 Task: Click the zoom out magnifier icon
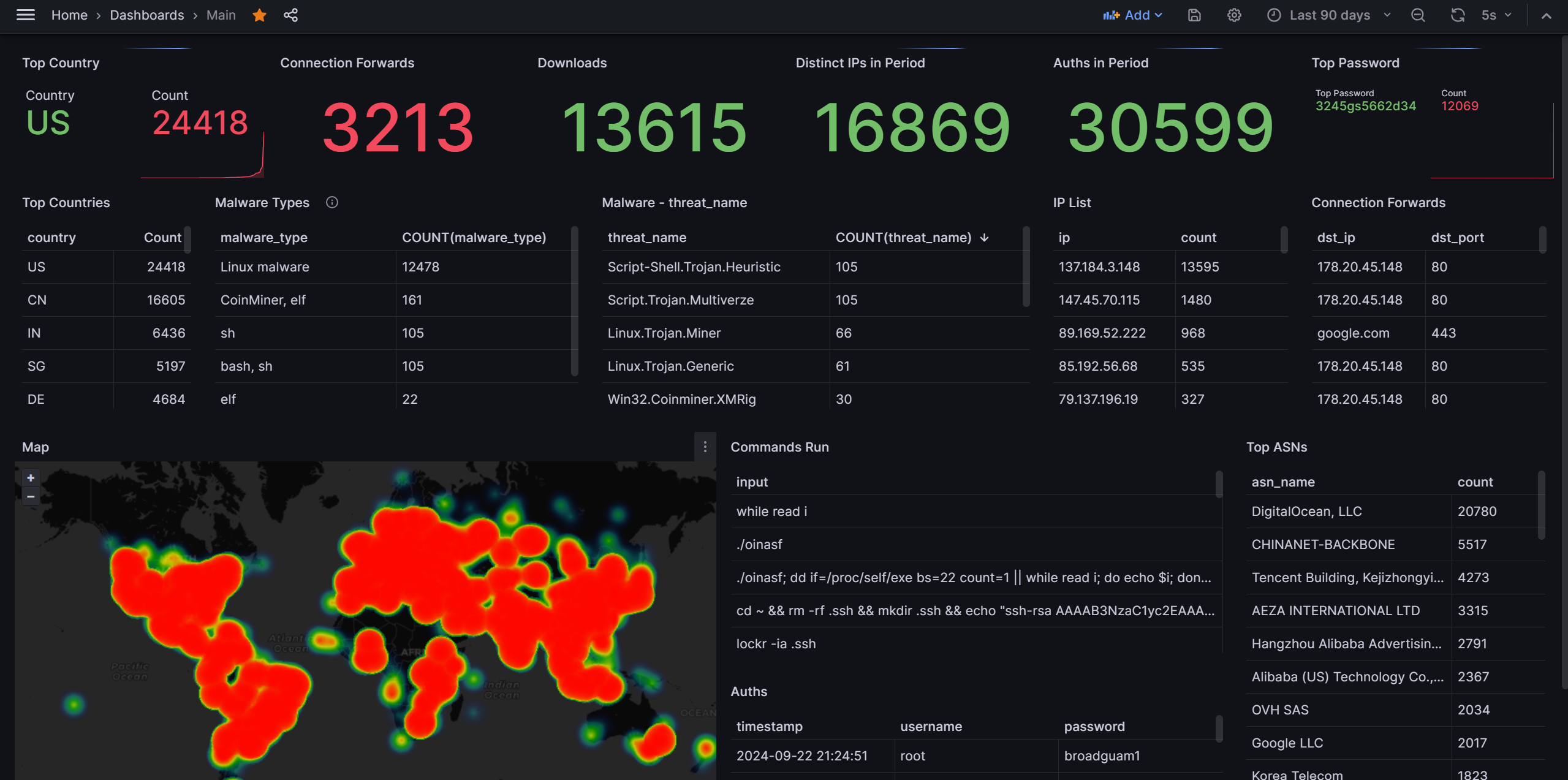pyautogui.click(x=1419, y=15)
